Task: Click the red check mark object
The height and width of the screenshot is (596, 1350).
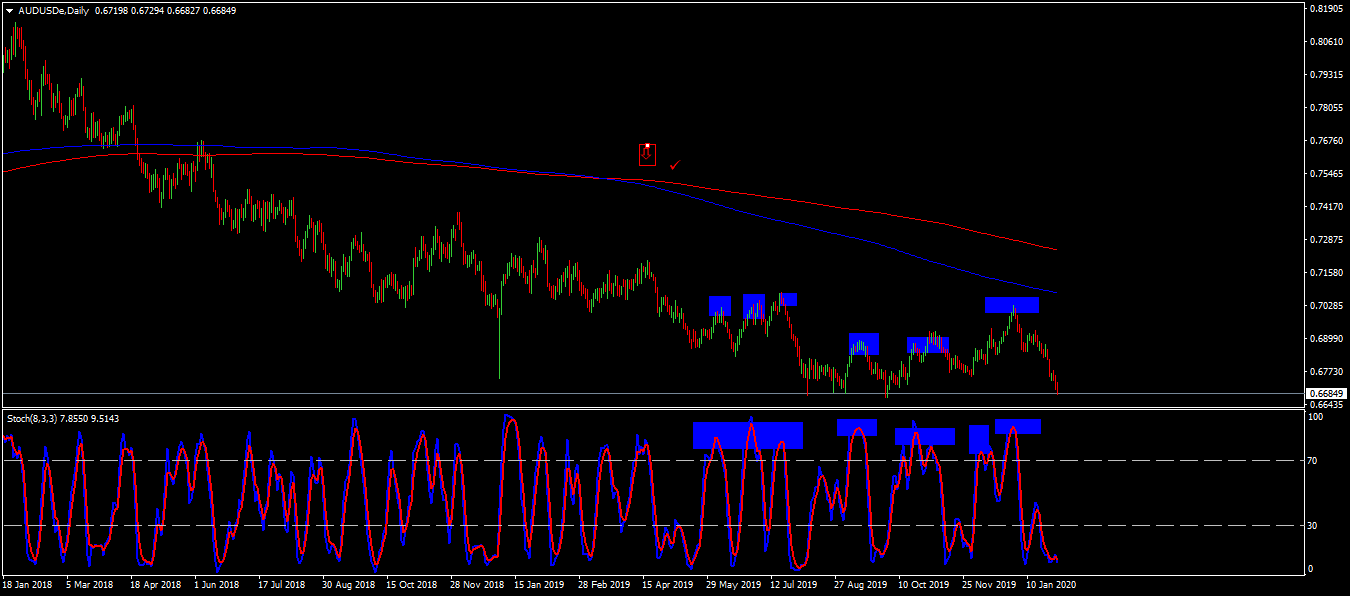Action: pyautogui.click(x=675, y=164)
